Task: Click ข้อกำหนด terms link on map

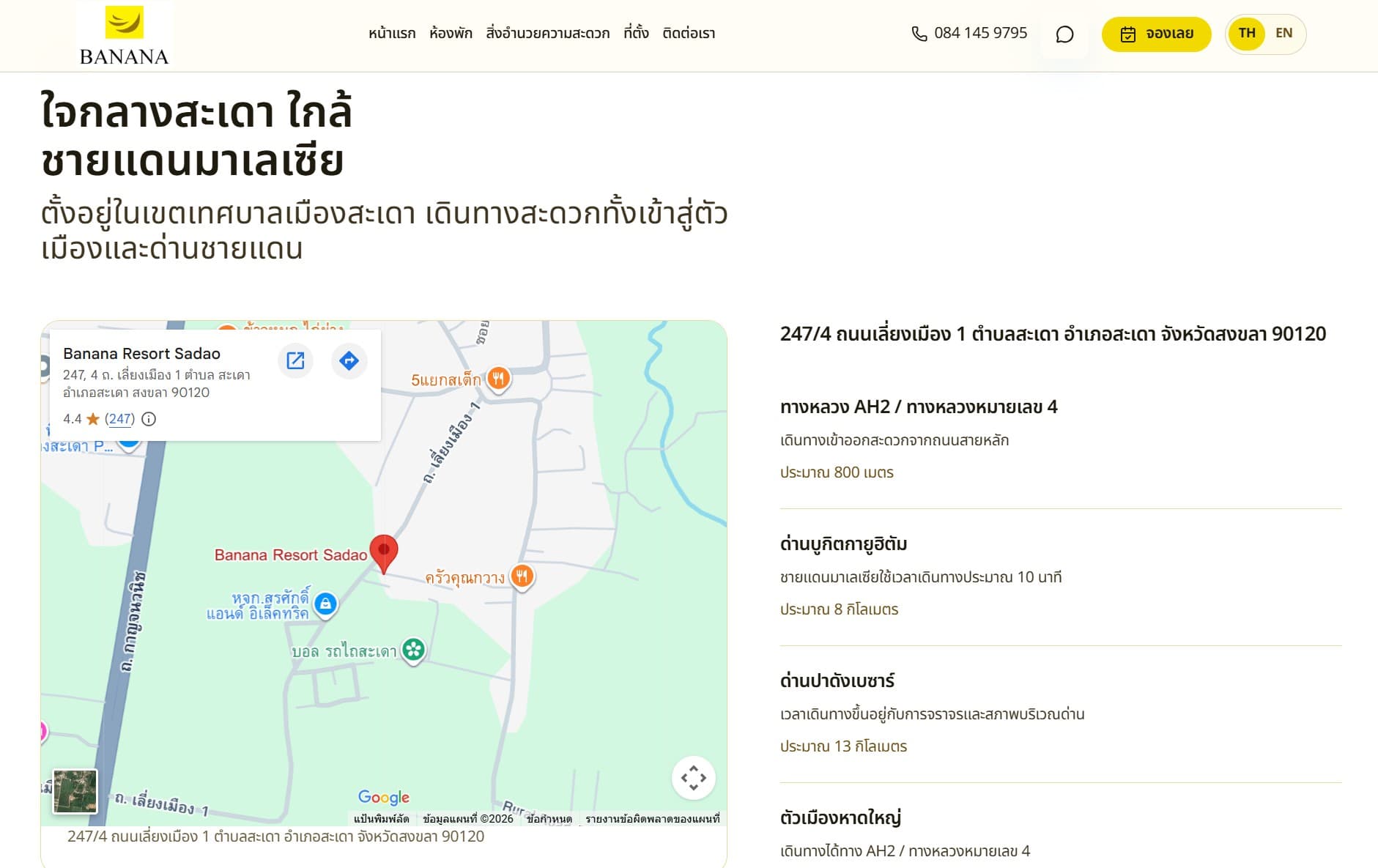Action: coord(549,819)
